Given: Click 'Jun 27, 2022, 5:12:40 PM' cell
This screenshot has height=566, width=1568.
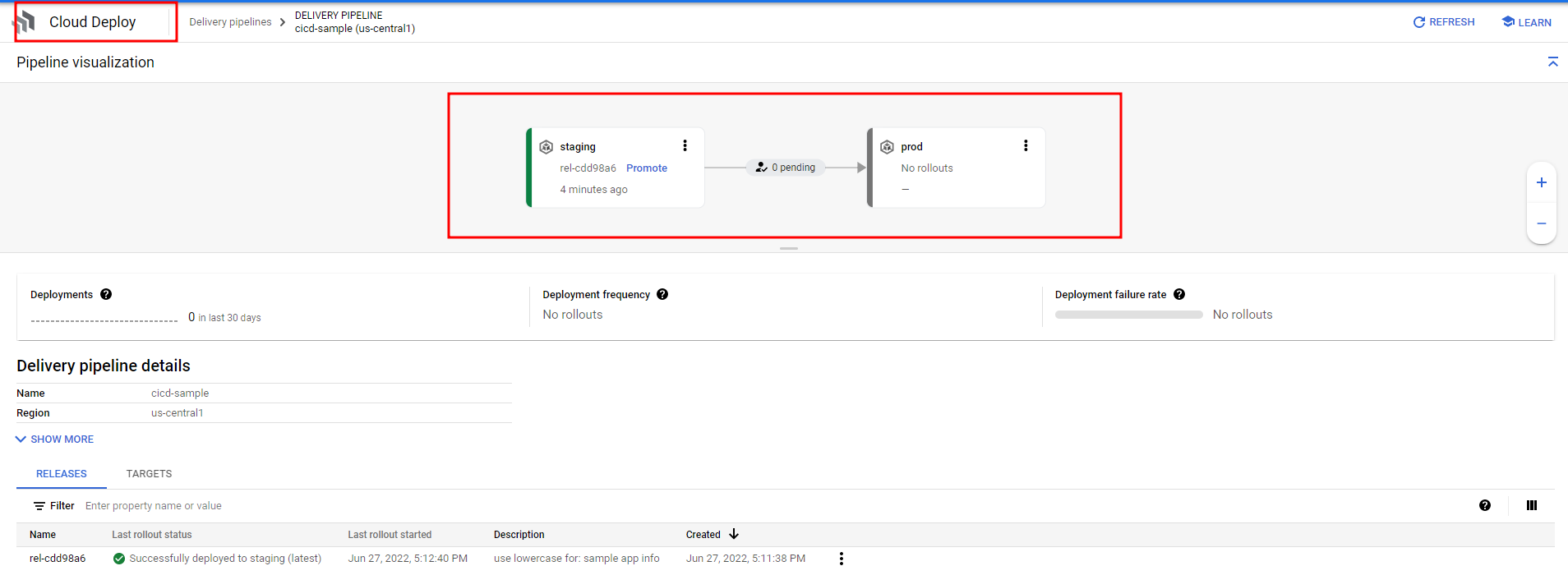Looking at the screenshot, I should (x=408, y=559).
